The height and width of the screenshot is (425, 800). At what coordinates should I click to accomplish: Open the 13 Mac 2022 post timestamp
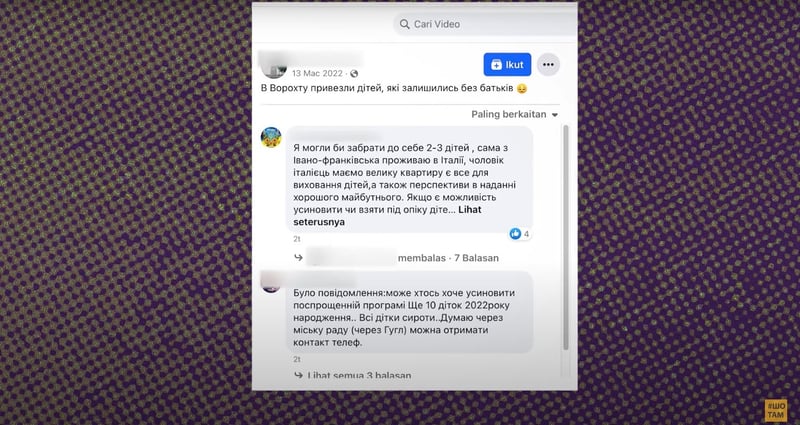coord(317,73)
